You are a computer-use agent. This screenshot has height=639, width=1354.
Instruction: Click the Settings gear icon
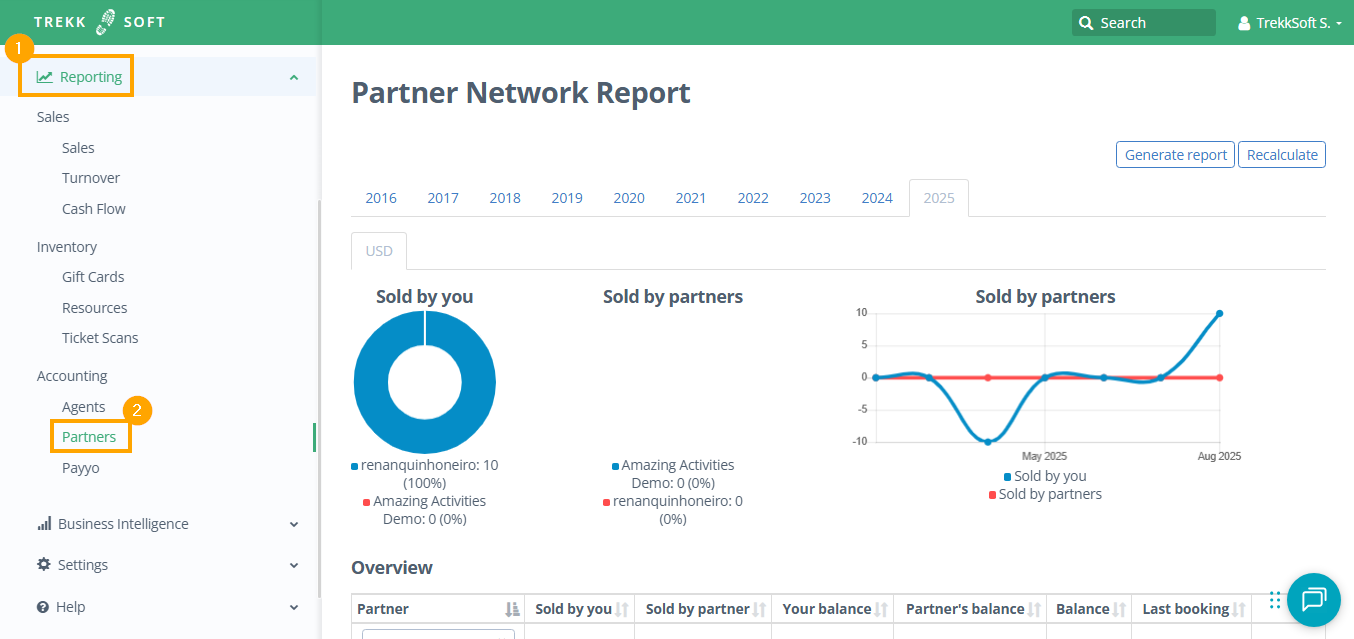[44, 565]
